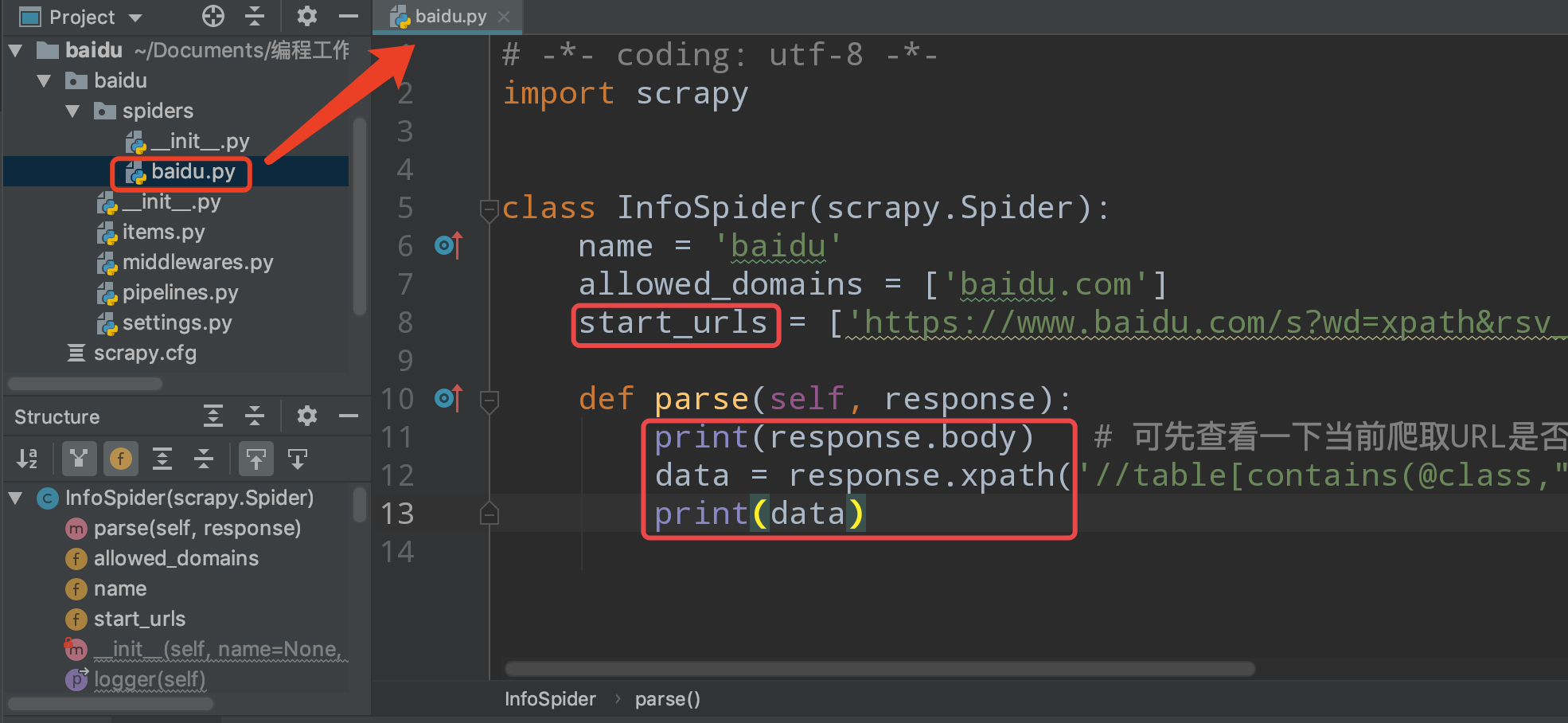The width and height of the screenshot is (1568, 723).
Task: Toggle the Show Fields filter in Structure
Action: 119,459
